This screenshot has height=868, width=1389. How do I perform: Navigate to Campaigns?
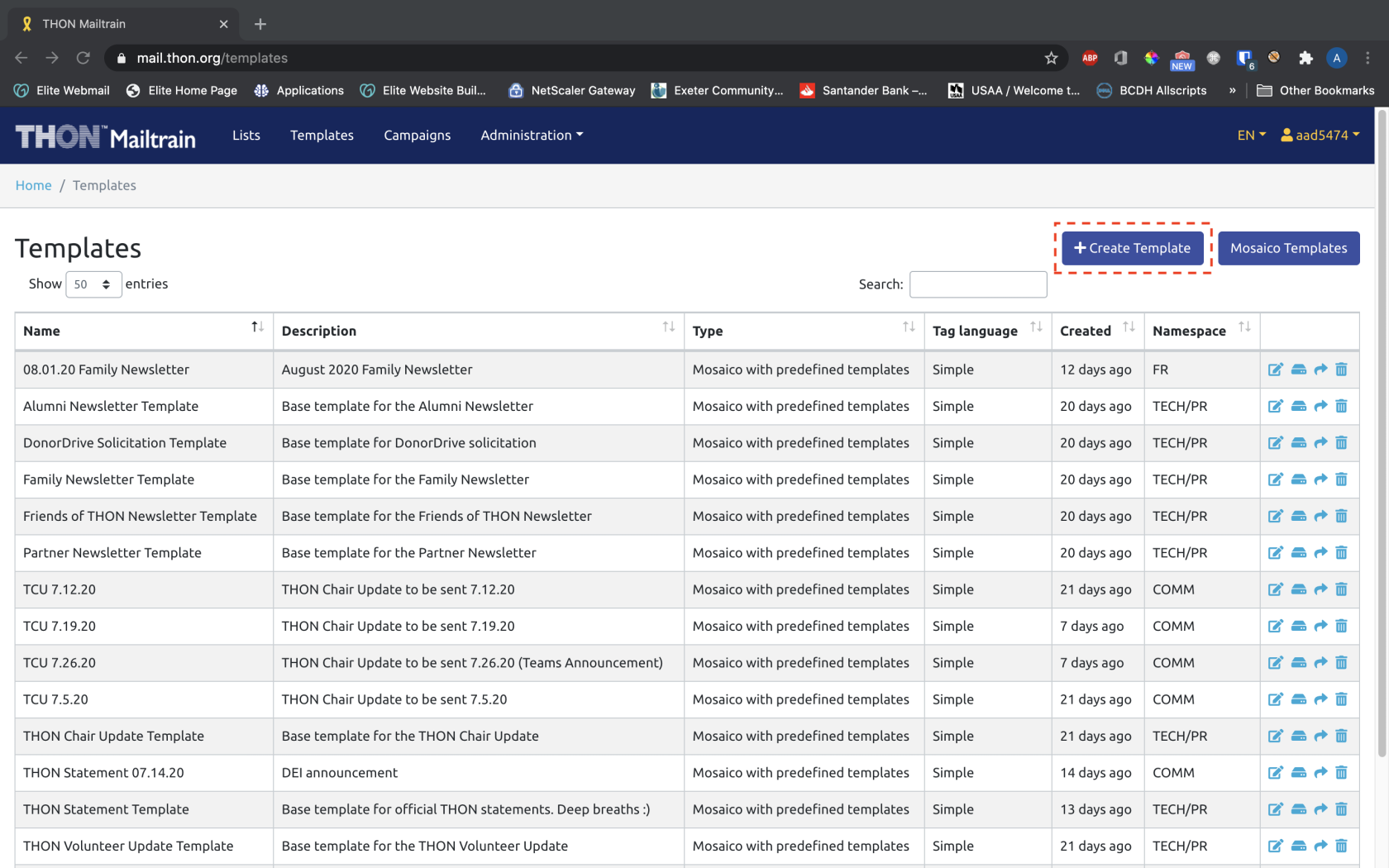pos(417,135)
